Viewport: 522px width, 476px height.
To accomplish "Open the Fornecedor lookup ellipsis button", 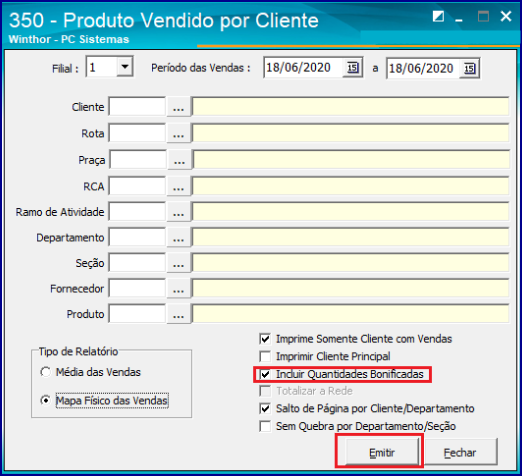I will [179, 288].
